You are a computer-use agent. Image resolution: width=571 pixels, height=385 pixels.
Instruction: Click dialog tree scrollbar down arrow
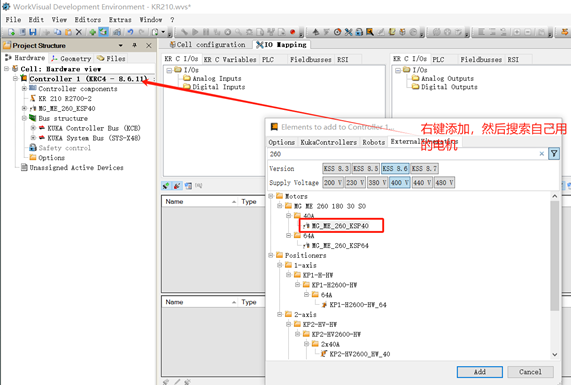[554, 354]
